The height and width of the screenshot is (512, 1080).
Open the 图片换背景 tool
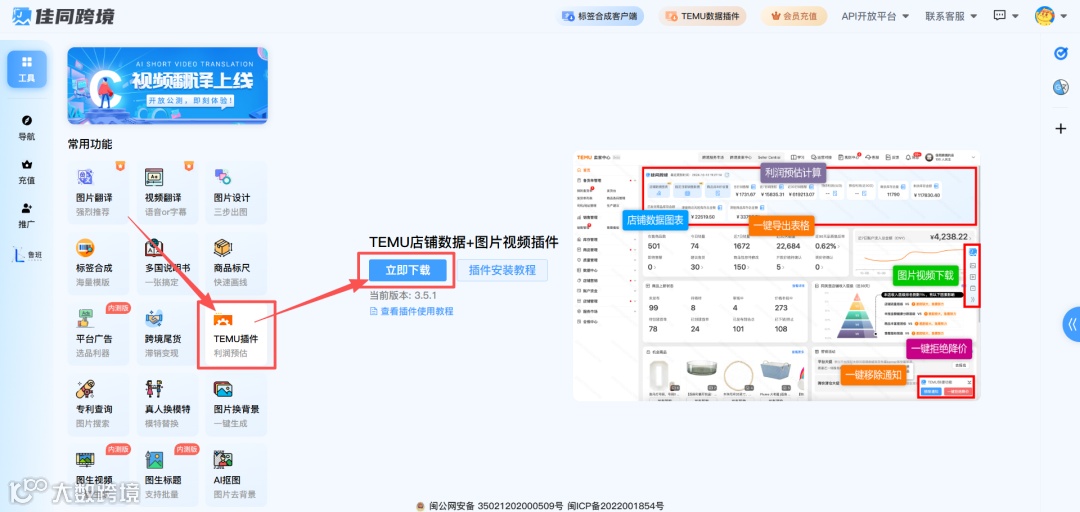tap(236, 405)
